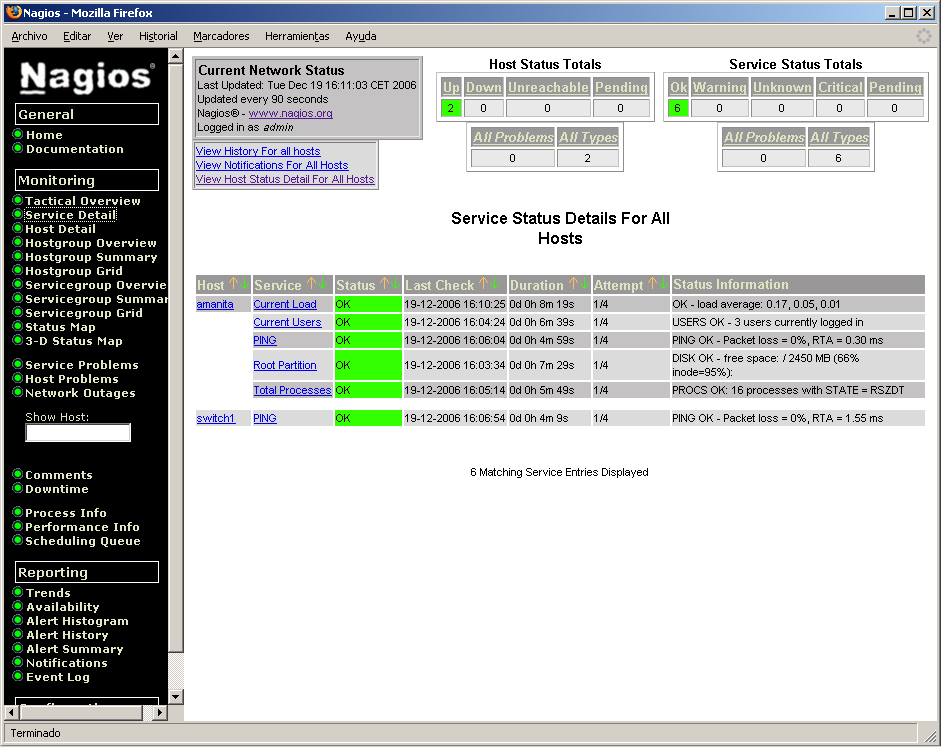Screen dimensions: 941x747
Task: Click the Down header in Host Status Totals
Action: tap(483, 88)
